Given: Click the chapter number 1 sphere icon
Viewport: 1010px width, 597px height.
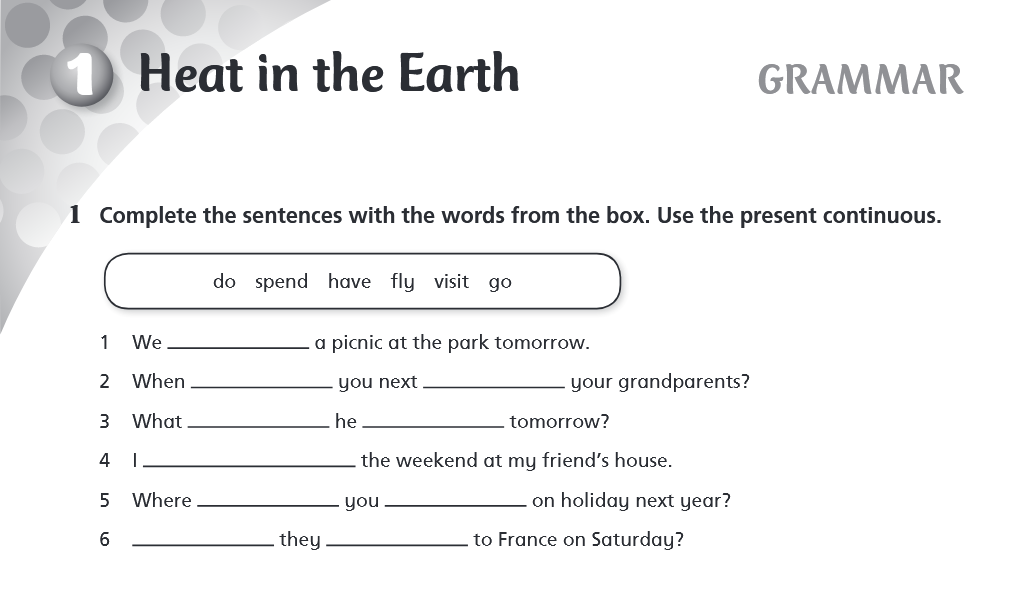Looking at the screenshot, I should [79, 76].
